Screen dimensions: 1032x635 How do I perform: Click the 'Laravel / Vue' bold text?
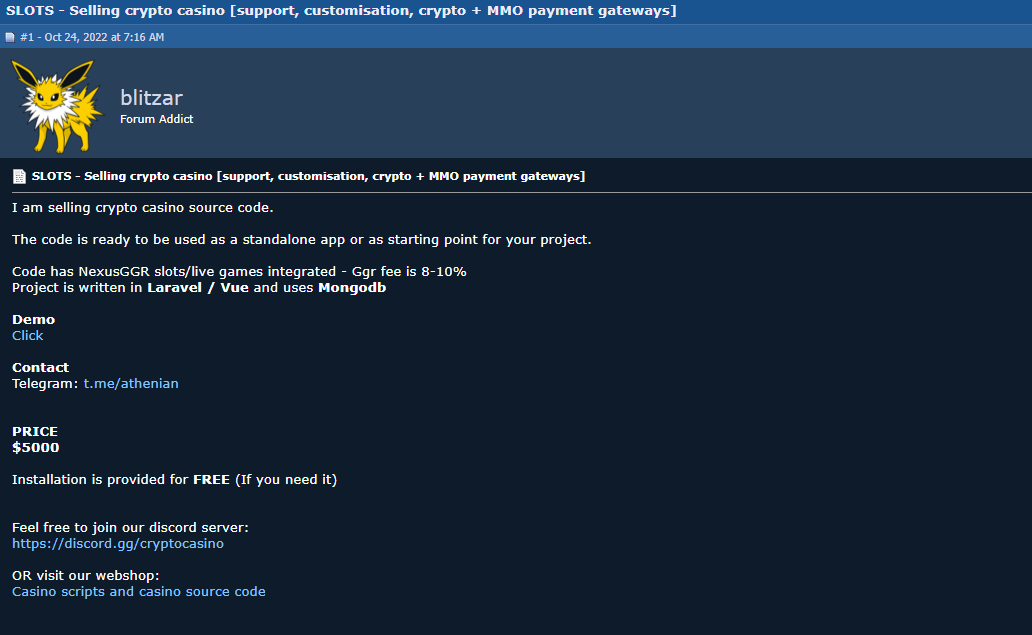[198, 288]
